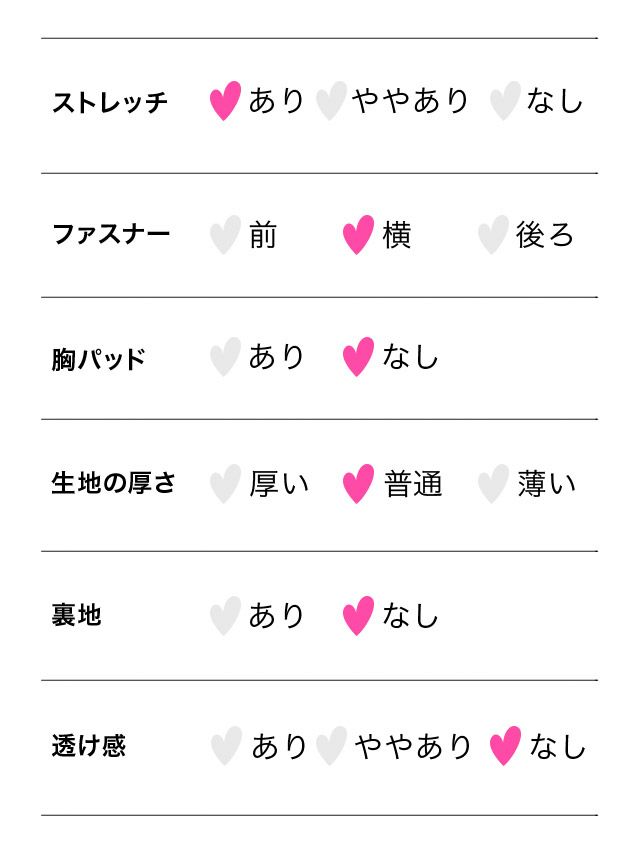Click the ストレッチ row label
Image resolution: width=640 pixels, height=854 pixels.
pyautogui.click(x=110, y=102)
